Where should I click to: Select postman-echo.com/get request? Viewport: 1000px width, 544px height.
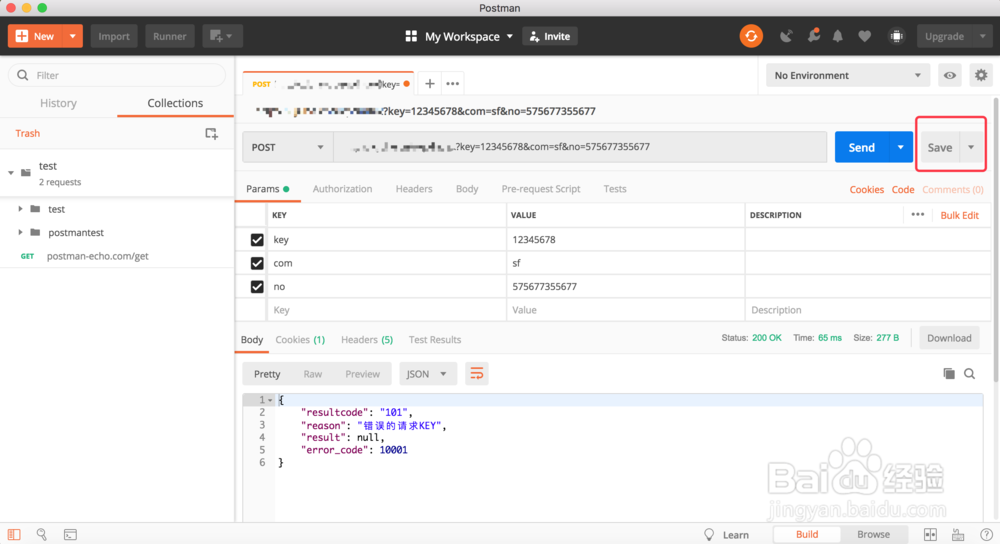[x=97, y=256]
